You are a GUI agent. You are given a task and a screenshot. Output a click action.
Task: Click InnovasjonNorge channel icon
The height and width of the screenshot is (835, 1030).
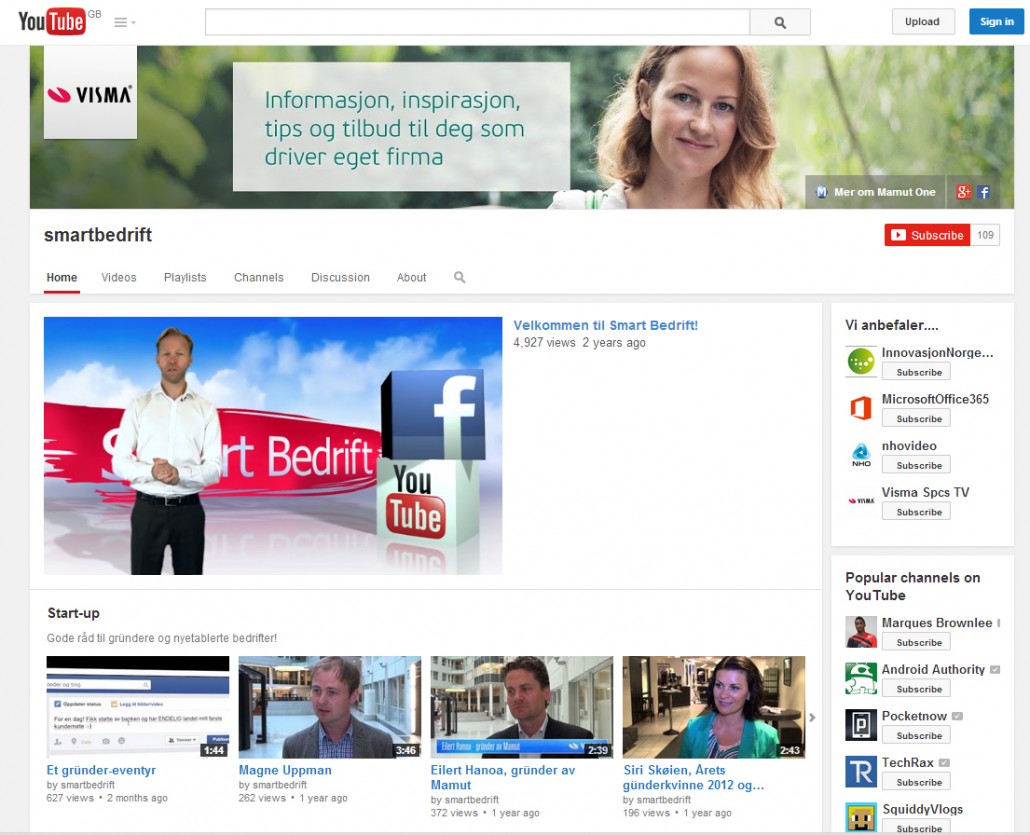861,362
